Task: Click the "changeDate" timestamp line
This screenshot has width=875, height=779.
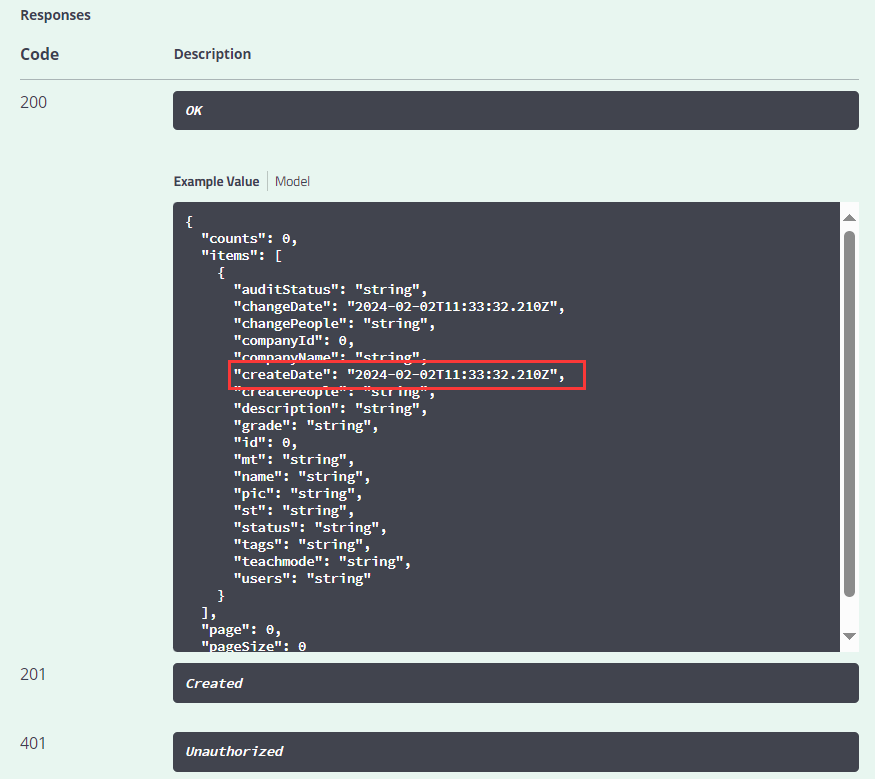Action: point(399,307)
